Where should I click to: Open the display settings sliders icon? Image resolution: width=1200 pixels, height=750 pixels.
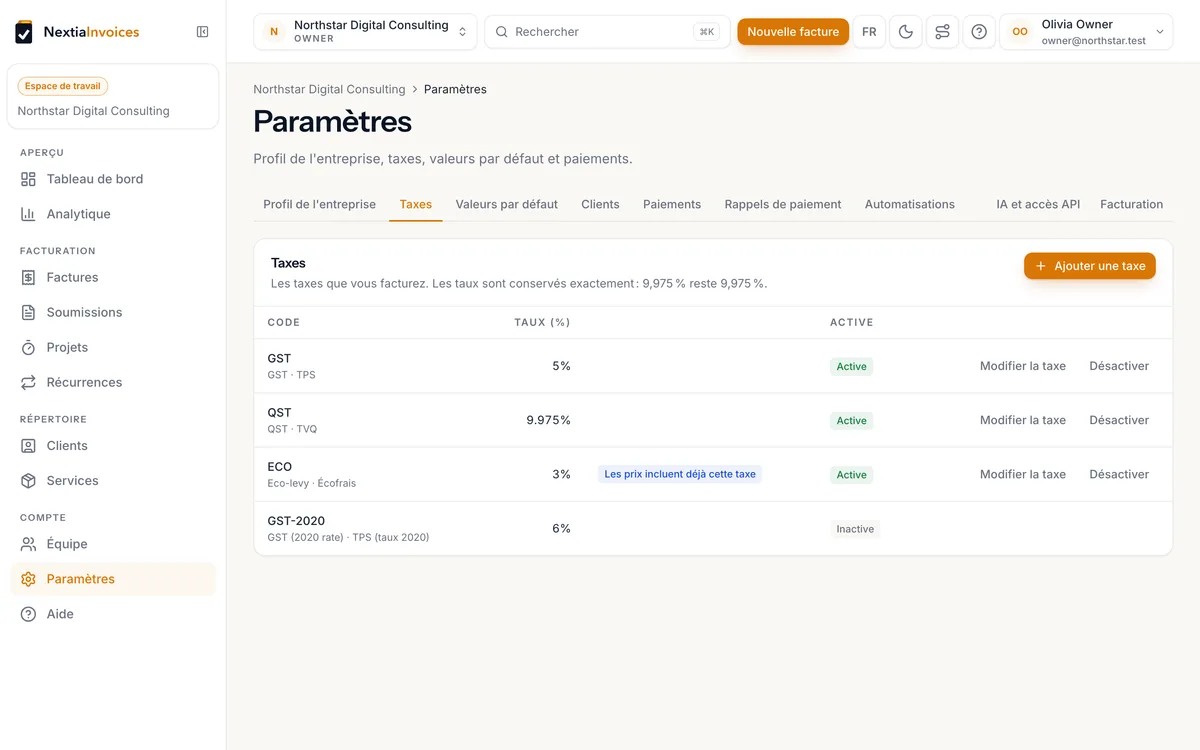(x=942, y=32)
